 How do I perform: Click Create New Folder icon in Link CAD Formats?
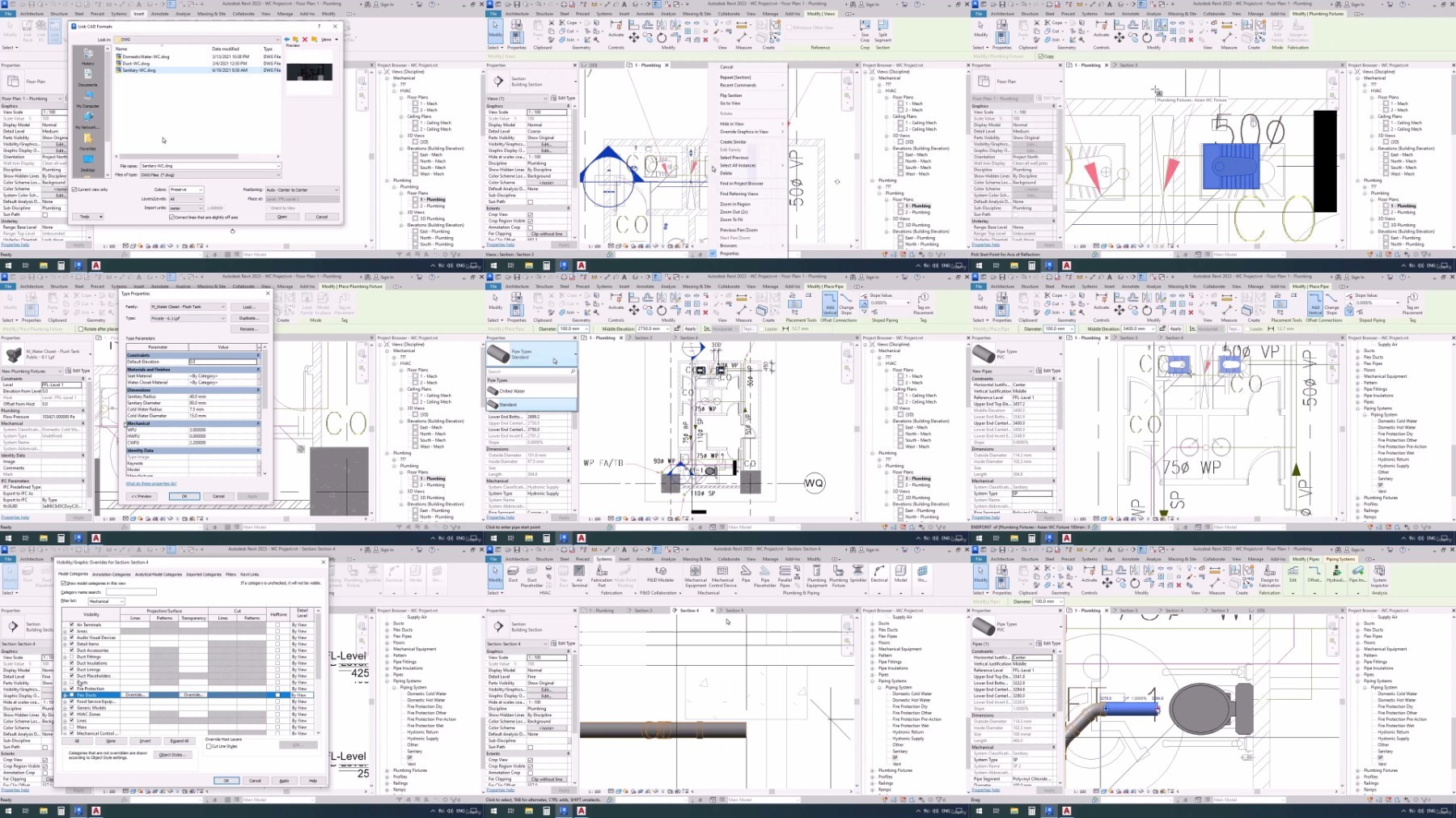tap(314, 40)
